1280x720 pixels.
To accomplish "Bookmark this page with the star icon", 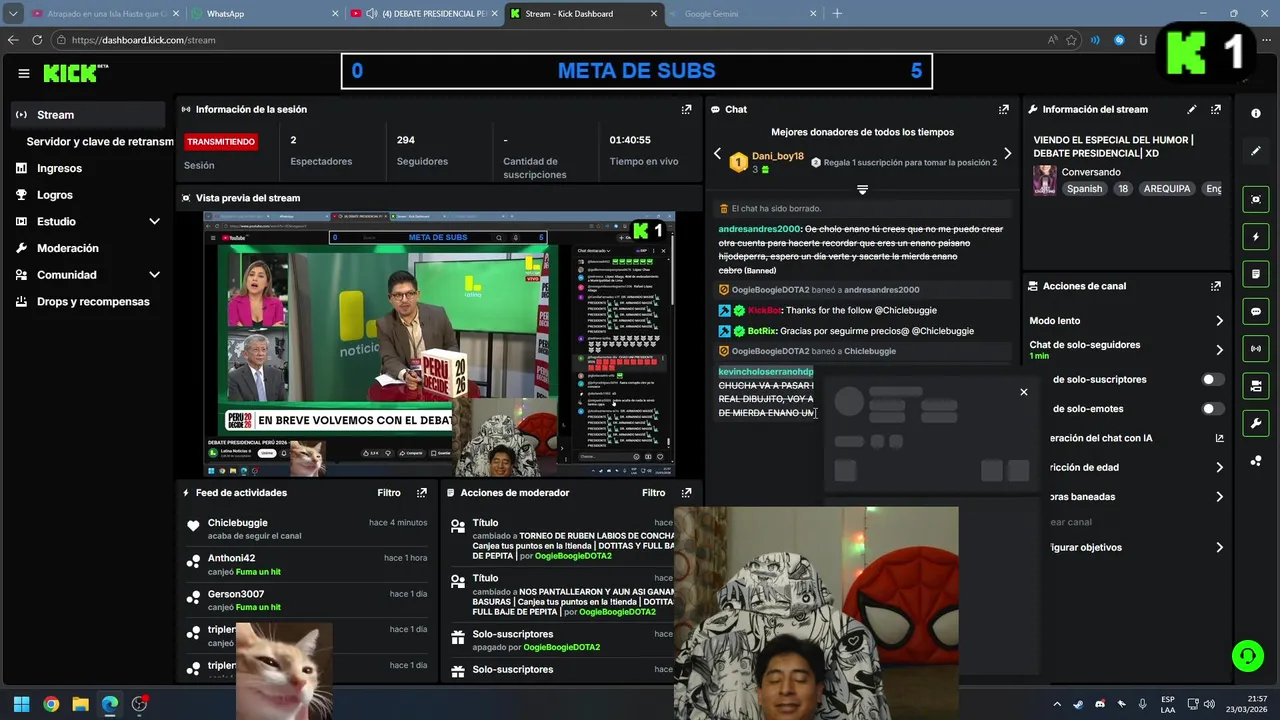I will point(1072,40).
